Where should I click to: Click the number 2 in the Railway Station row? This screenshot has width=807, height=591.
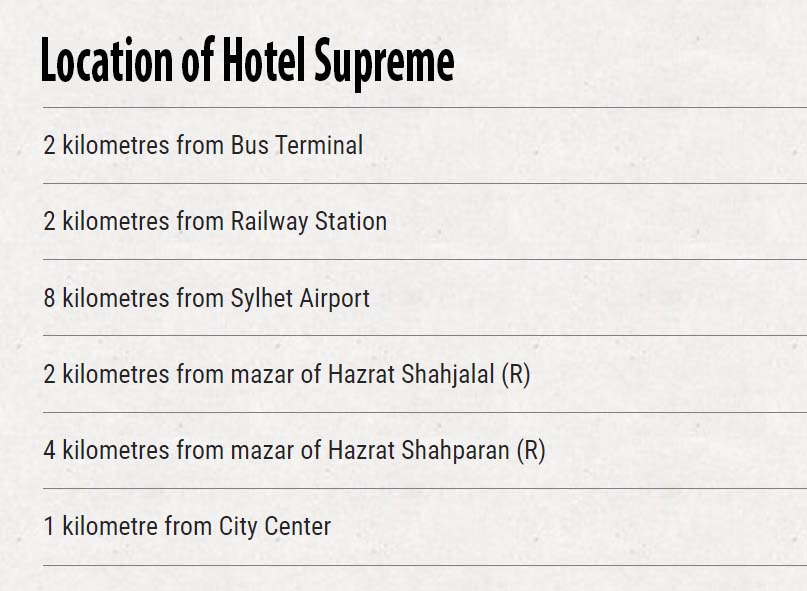click(x=49, y=221)
